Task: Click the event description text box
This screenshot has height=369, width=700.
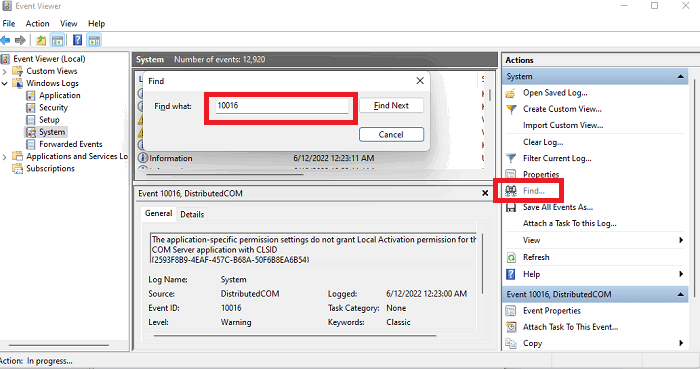Action: 313,248
